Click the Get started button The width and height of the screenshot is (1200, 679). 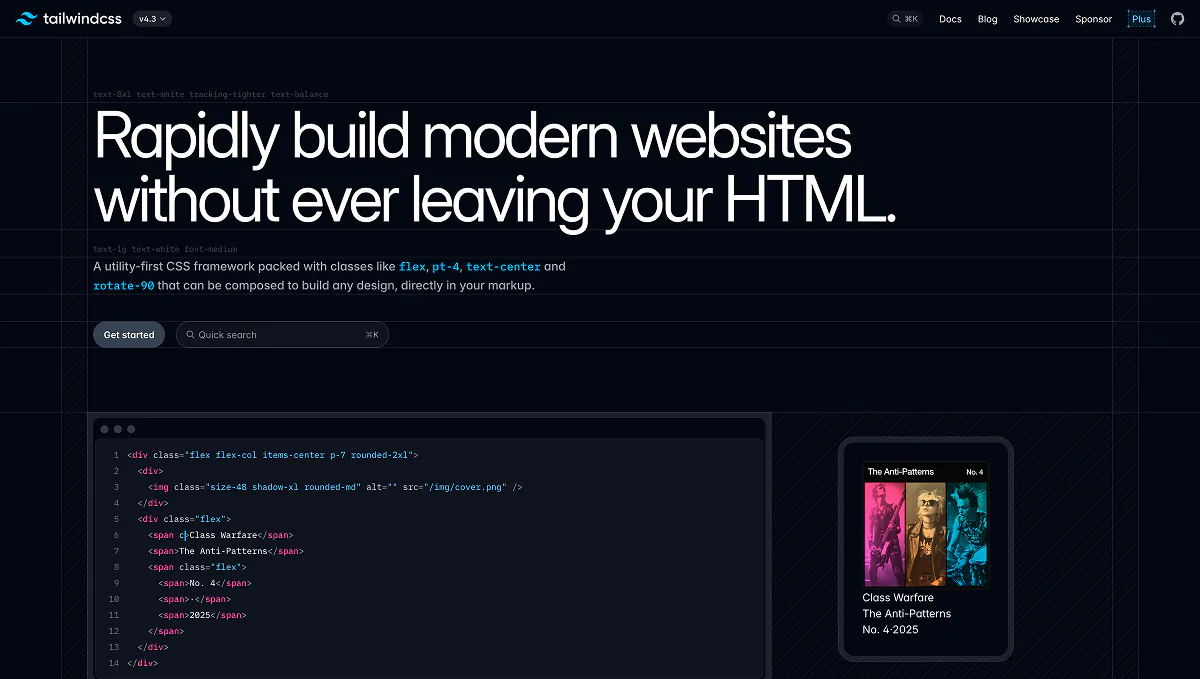[x=129, y=335]
